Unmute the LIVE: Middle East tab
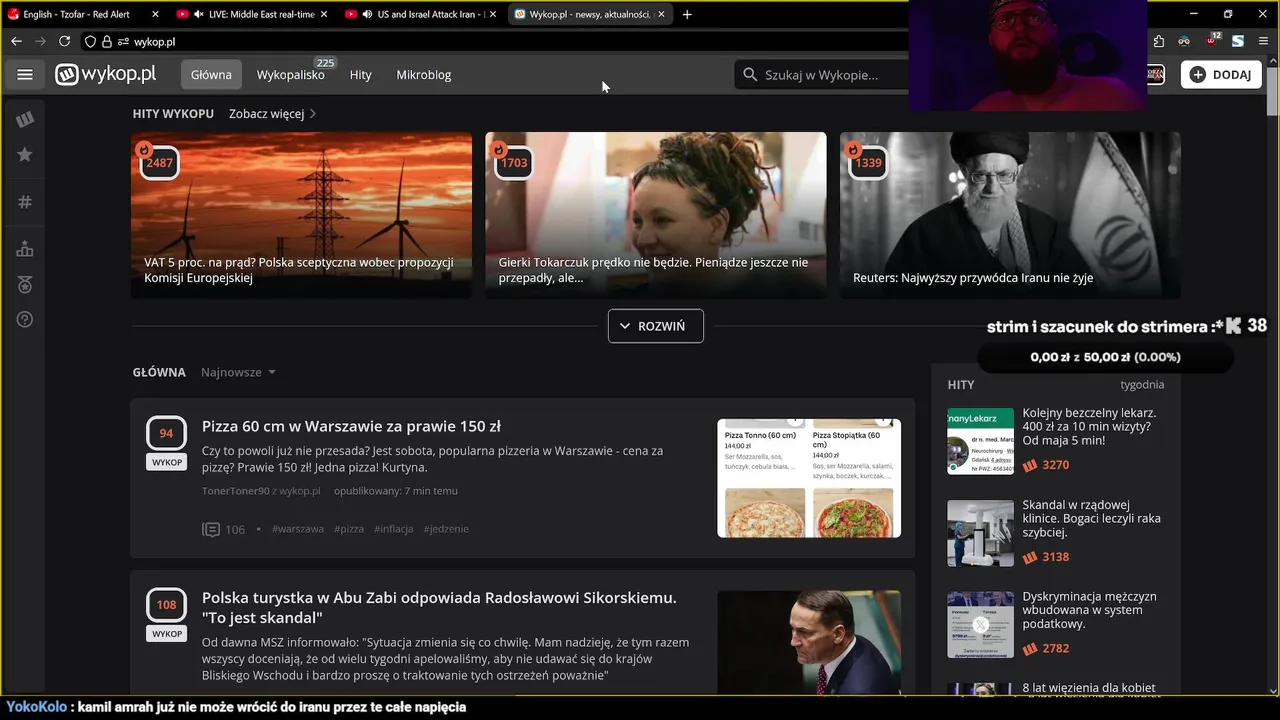The image size is (1280, 720). [198, 14]
